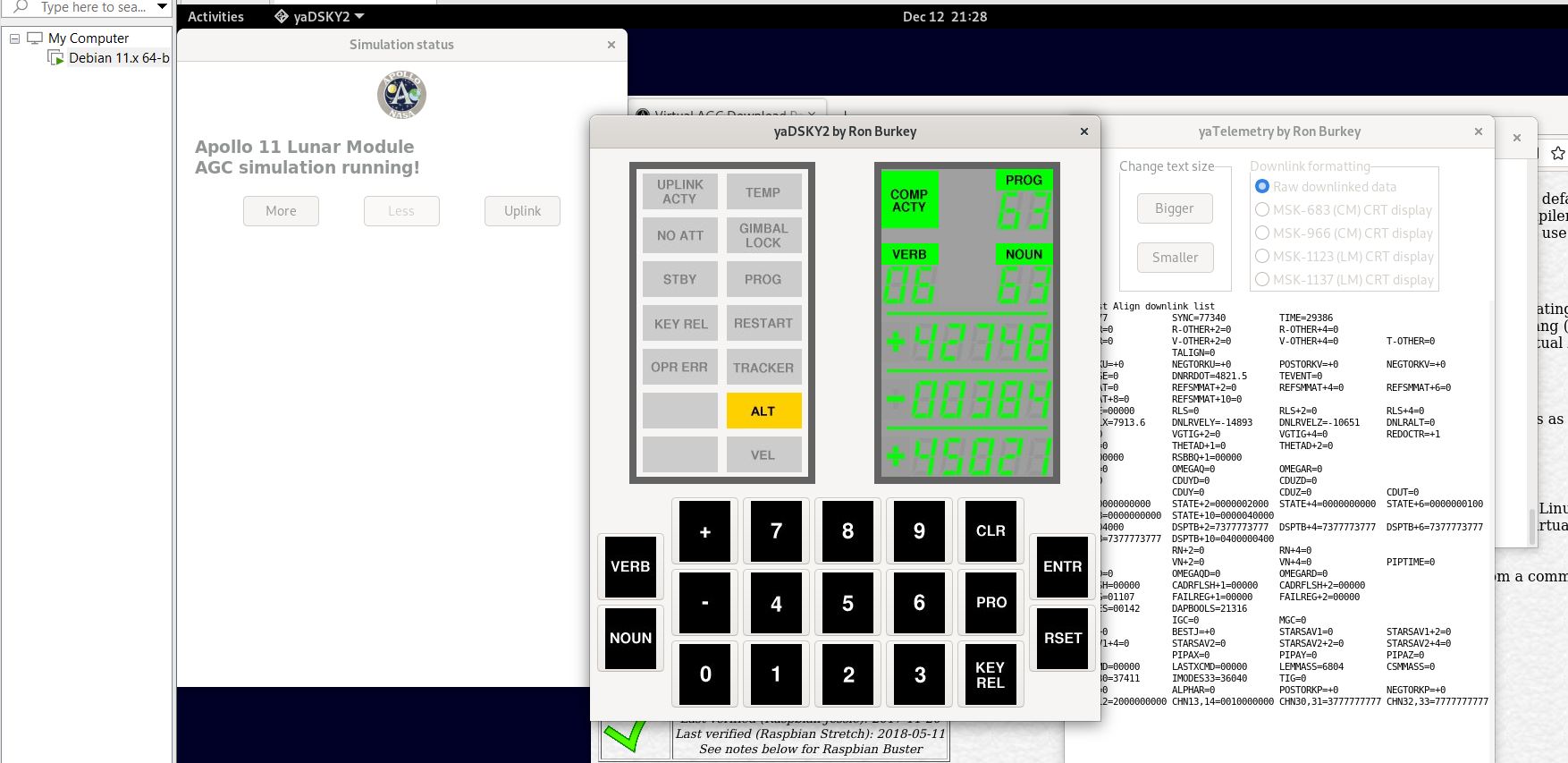Click the UPLINK ACTY indicator lamp
The height and width of the screenshot is (763, 1568).
pos(680,191)
